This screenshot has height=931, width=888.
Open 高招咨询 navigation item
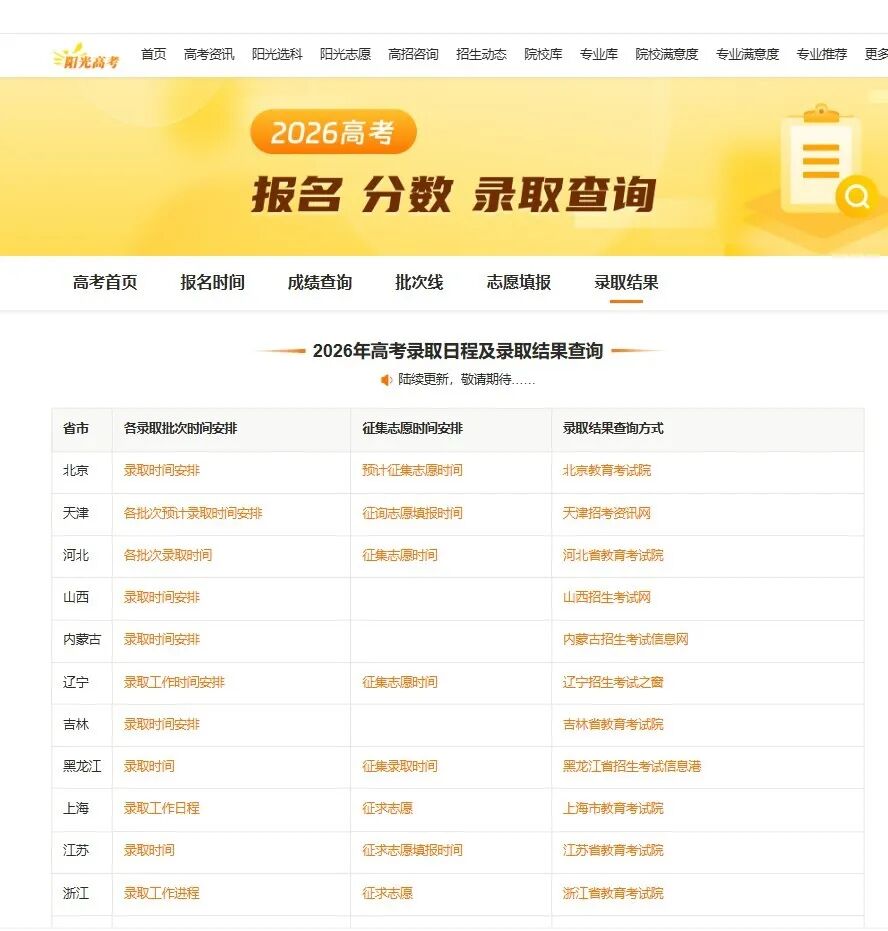tap(413, 54)
